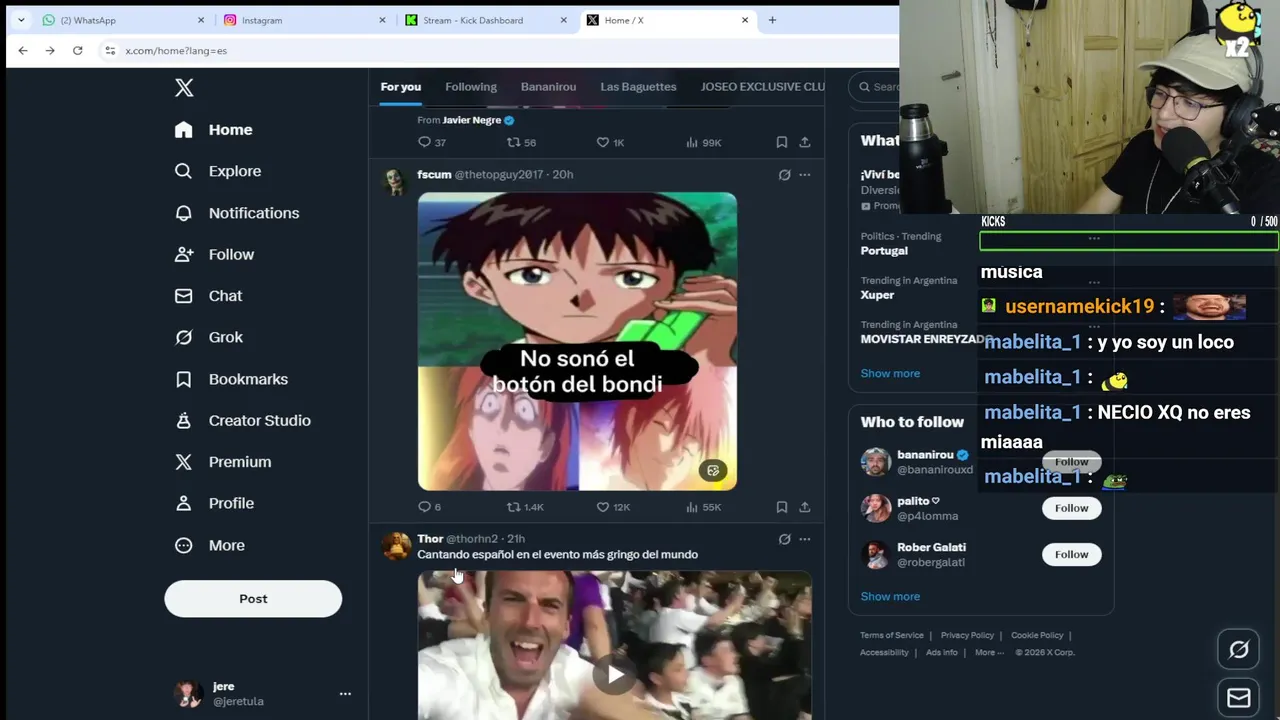1280x720 pixels.
Task: Click the Post button
Action: coord(253,599)
